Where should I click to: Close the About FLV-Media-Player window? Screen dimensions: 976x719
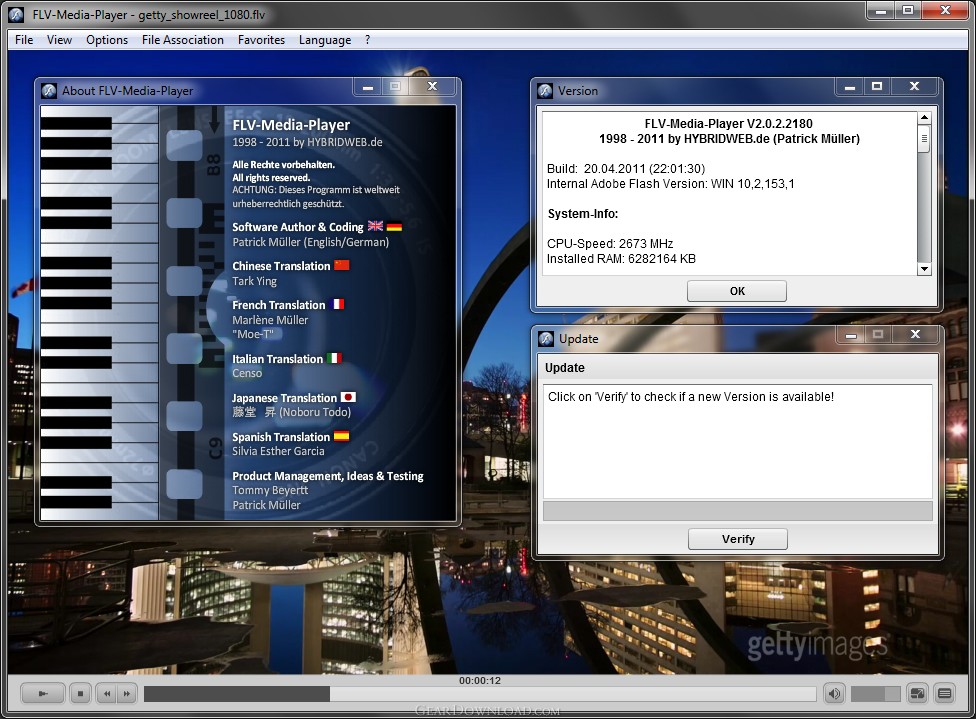(x=433, y=87)
